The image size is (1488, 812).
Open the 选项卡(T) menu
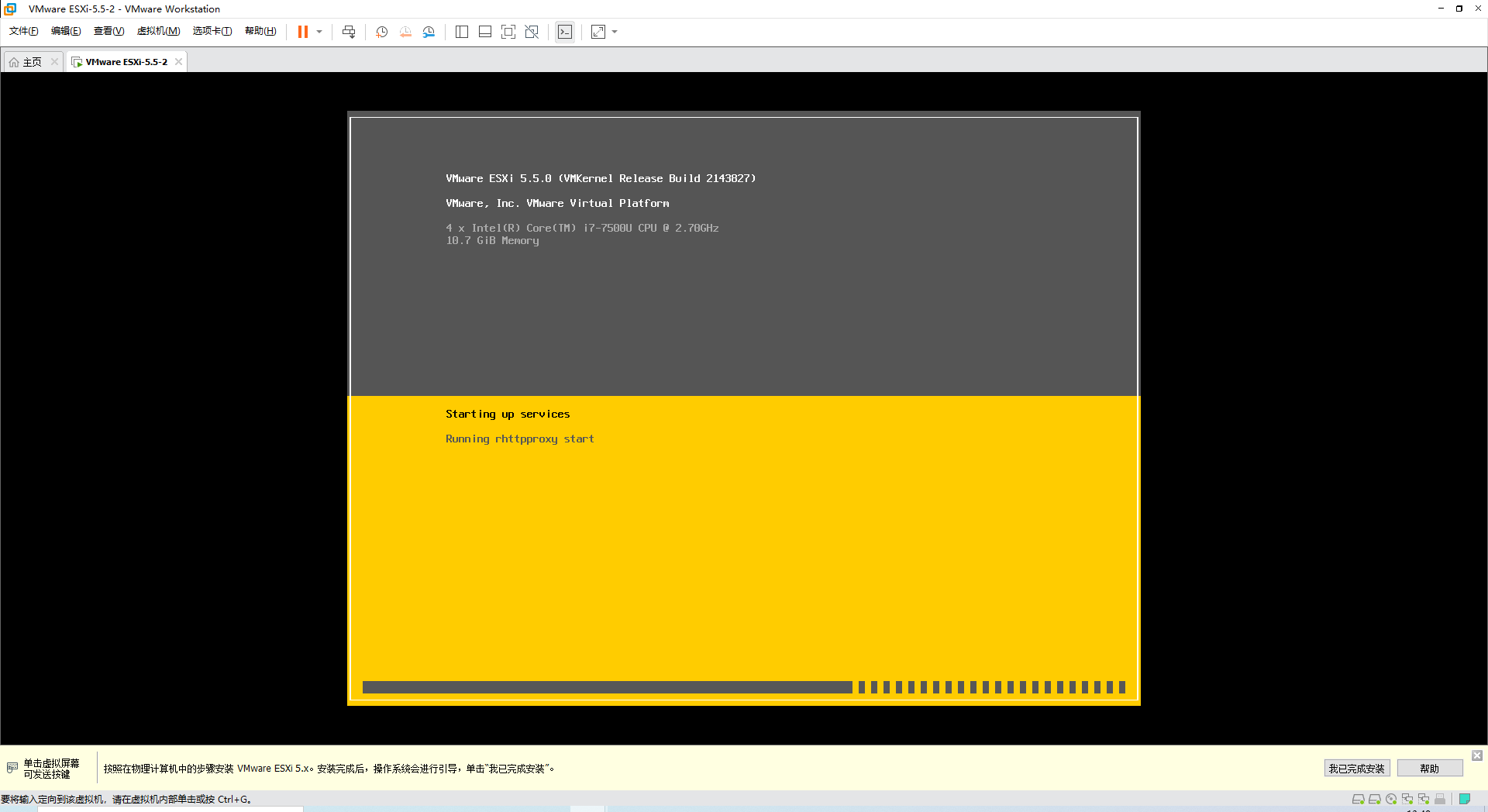212,31
